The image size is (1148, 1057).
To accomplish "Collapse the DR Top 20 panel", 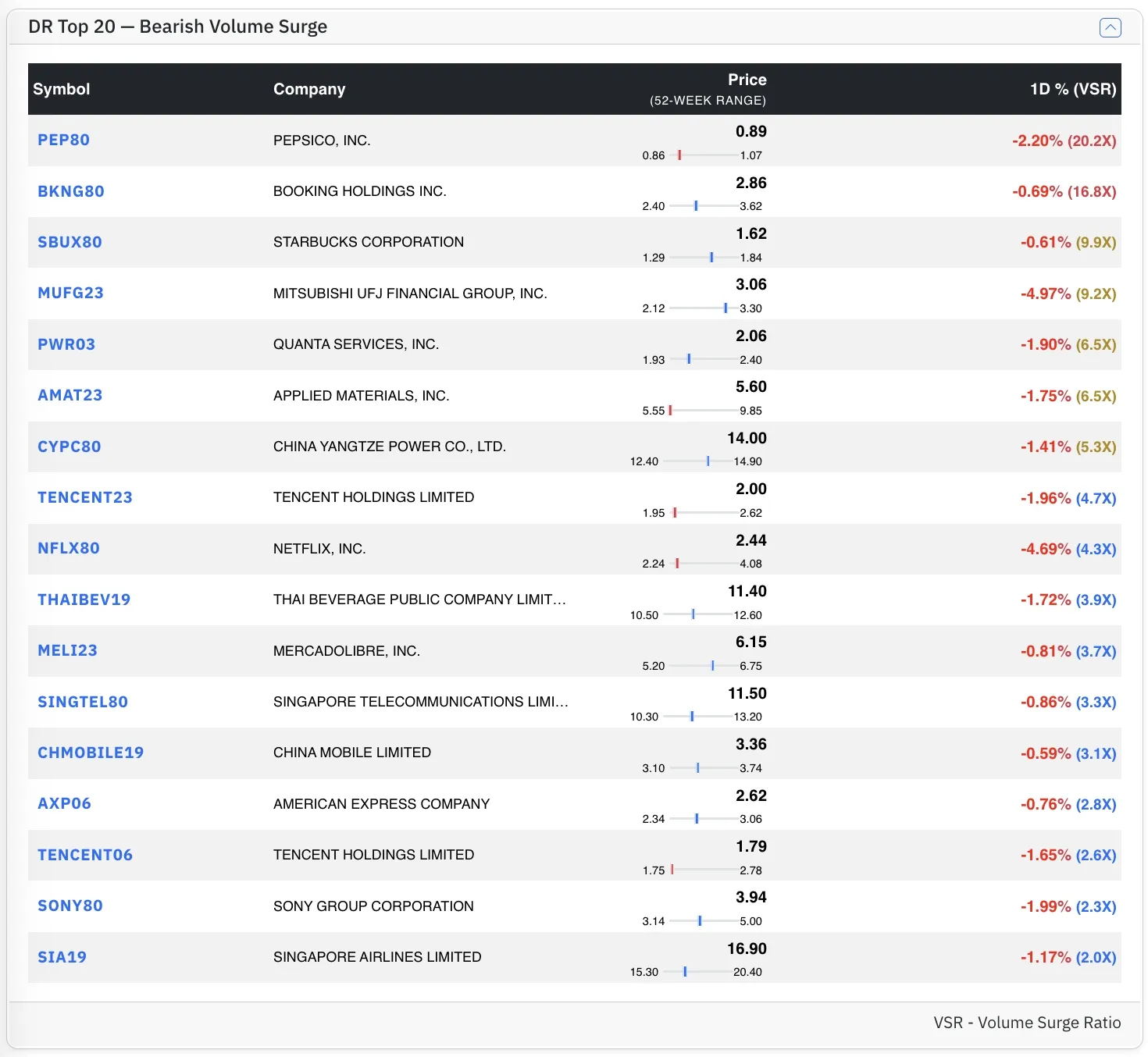I will (x=1110, y=27).
